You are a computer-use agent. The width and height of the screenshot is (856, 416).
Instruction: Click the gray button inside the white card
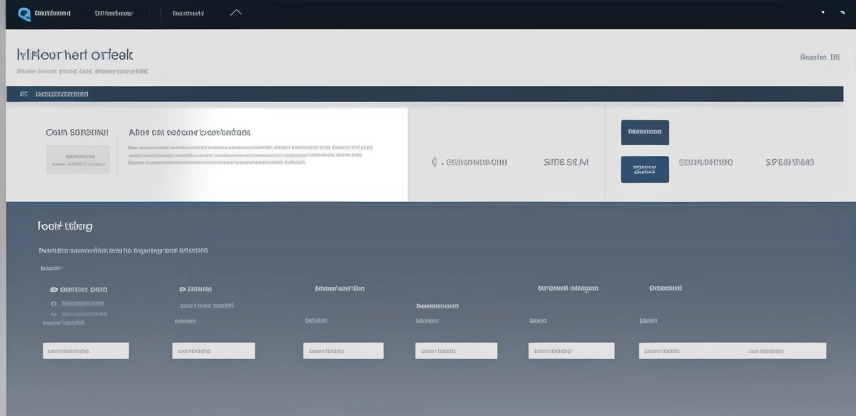pos(78,159)
